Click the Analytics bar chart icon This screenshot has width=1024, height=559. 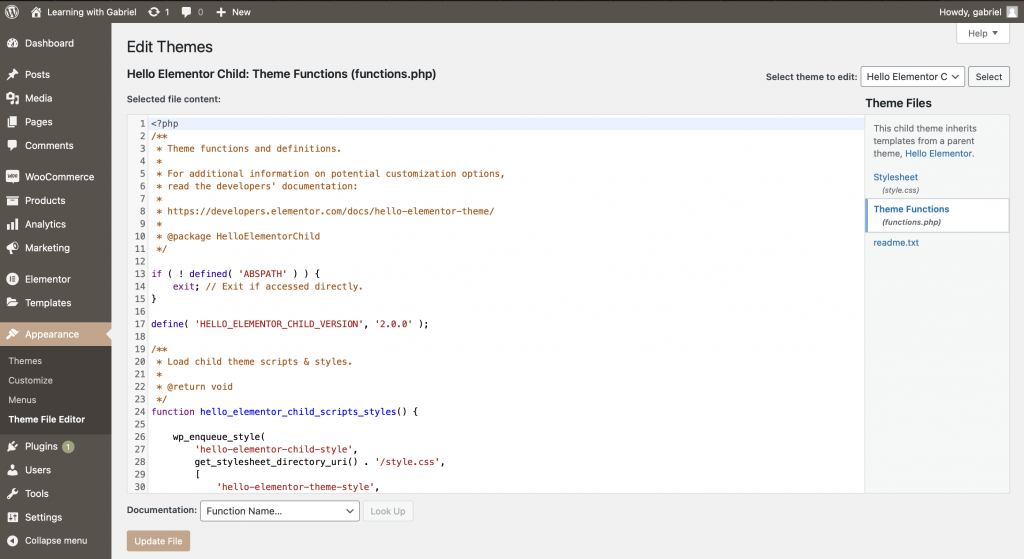coord(12,224)
